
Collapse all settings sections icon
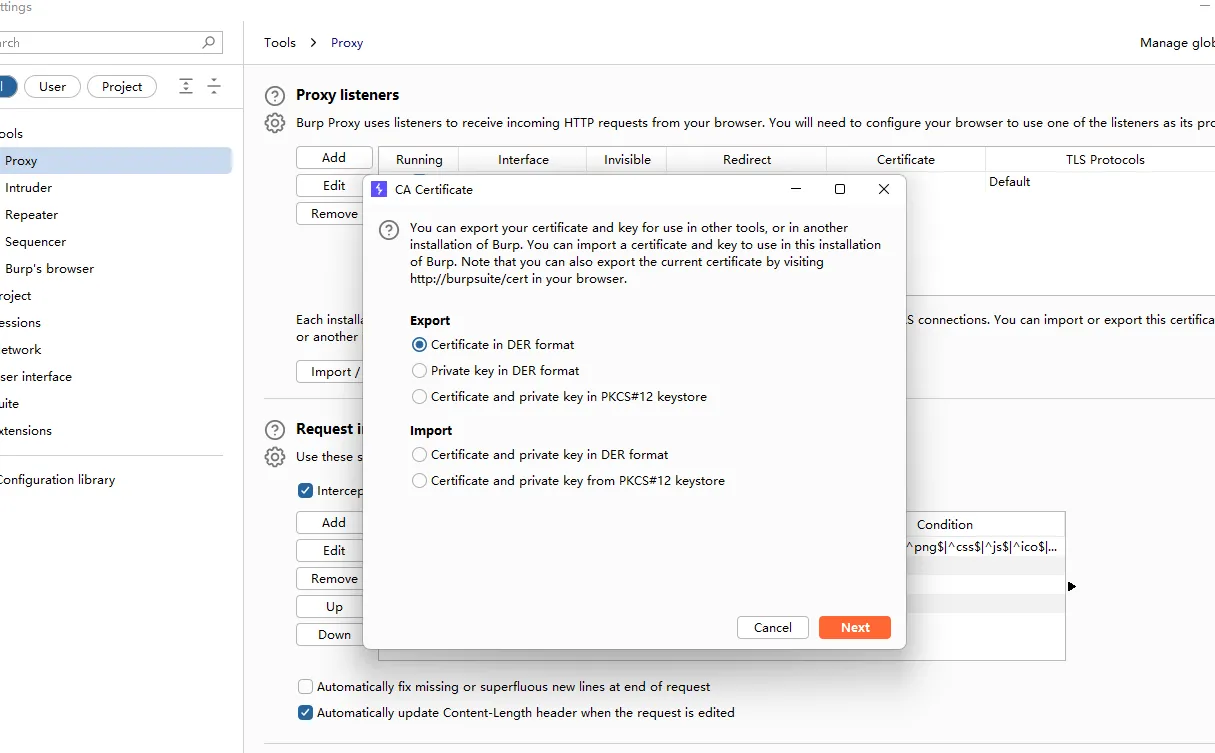tap(214, 87)
